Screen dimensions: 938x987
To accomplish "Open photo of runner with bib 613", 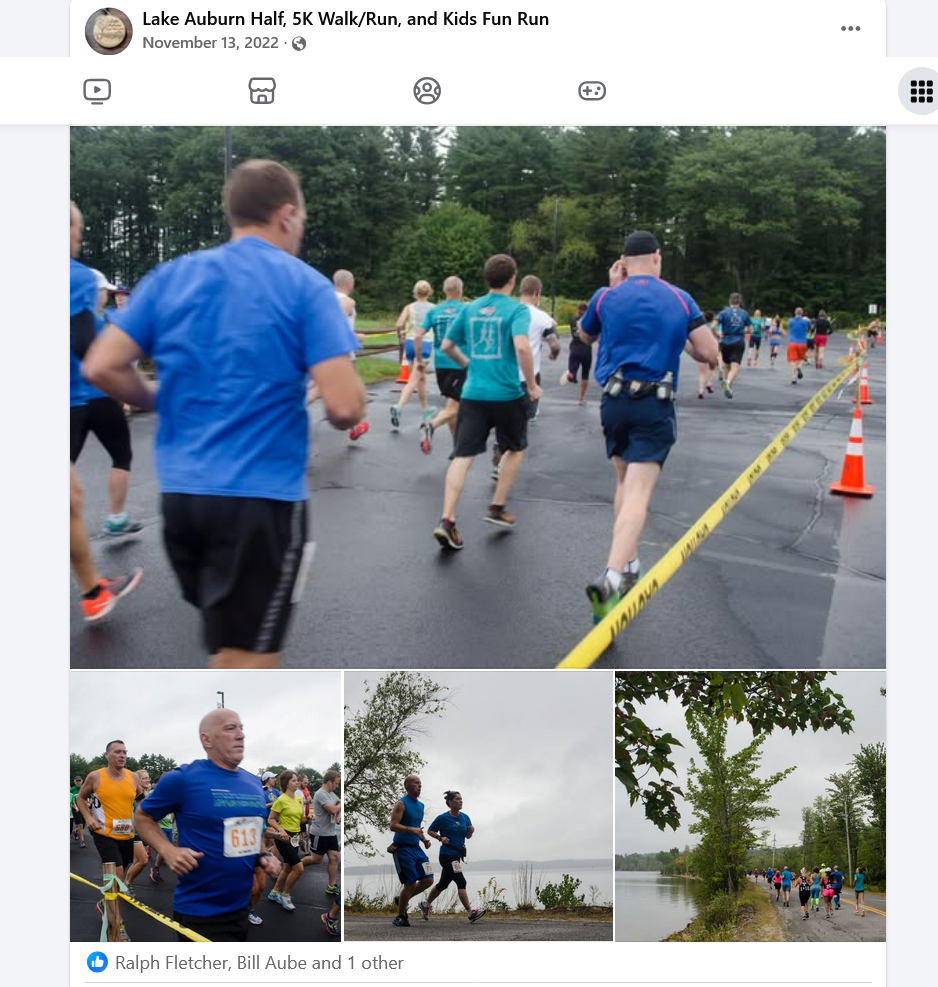I will [205, 806].
